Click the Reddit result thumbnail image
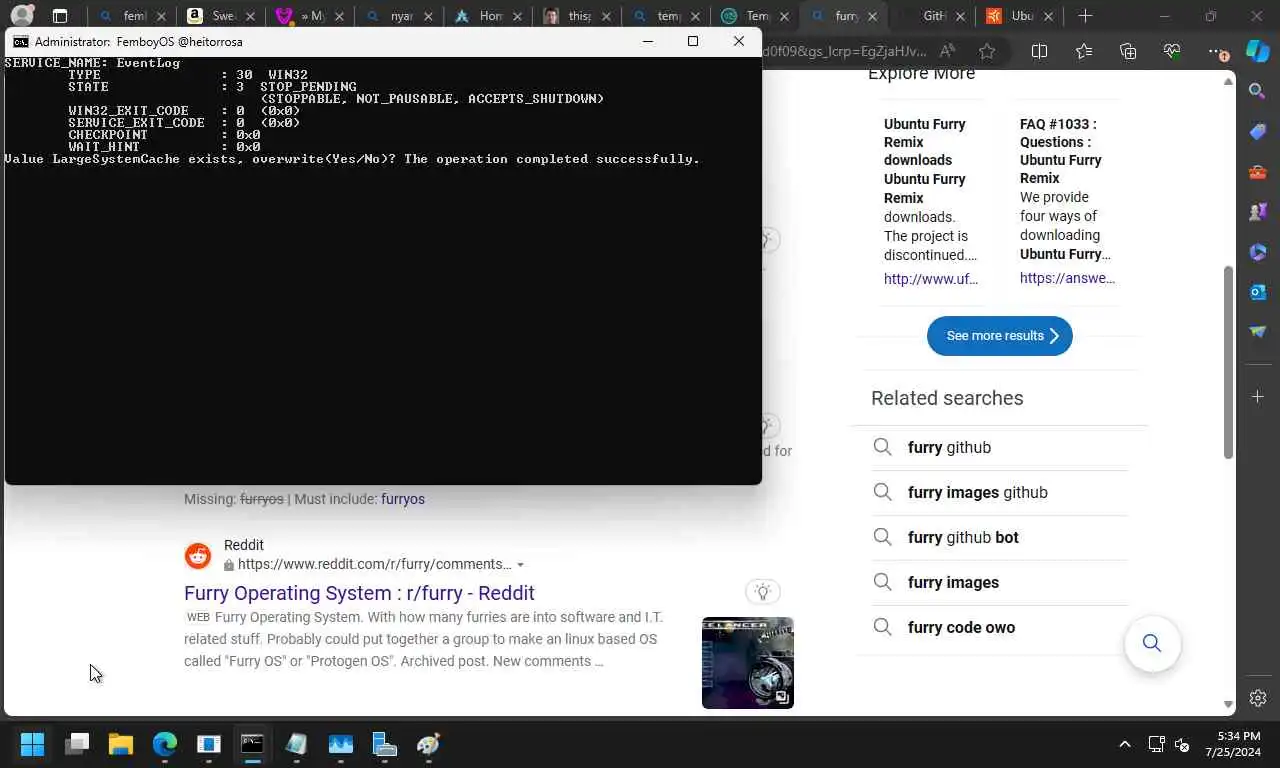This screenshot has width=1280, height=768. tap(748, 663)
